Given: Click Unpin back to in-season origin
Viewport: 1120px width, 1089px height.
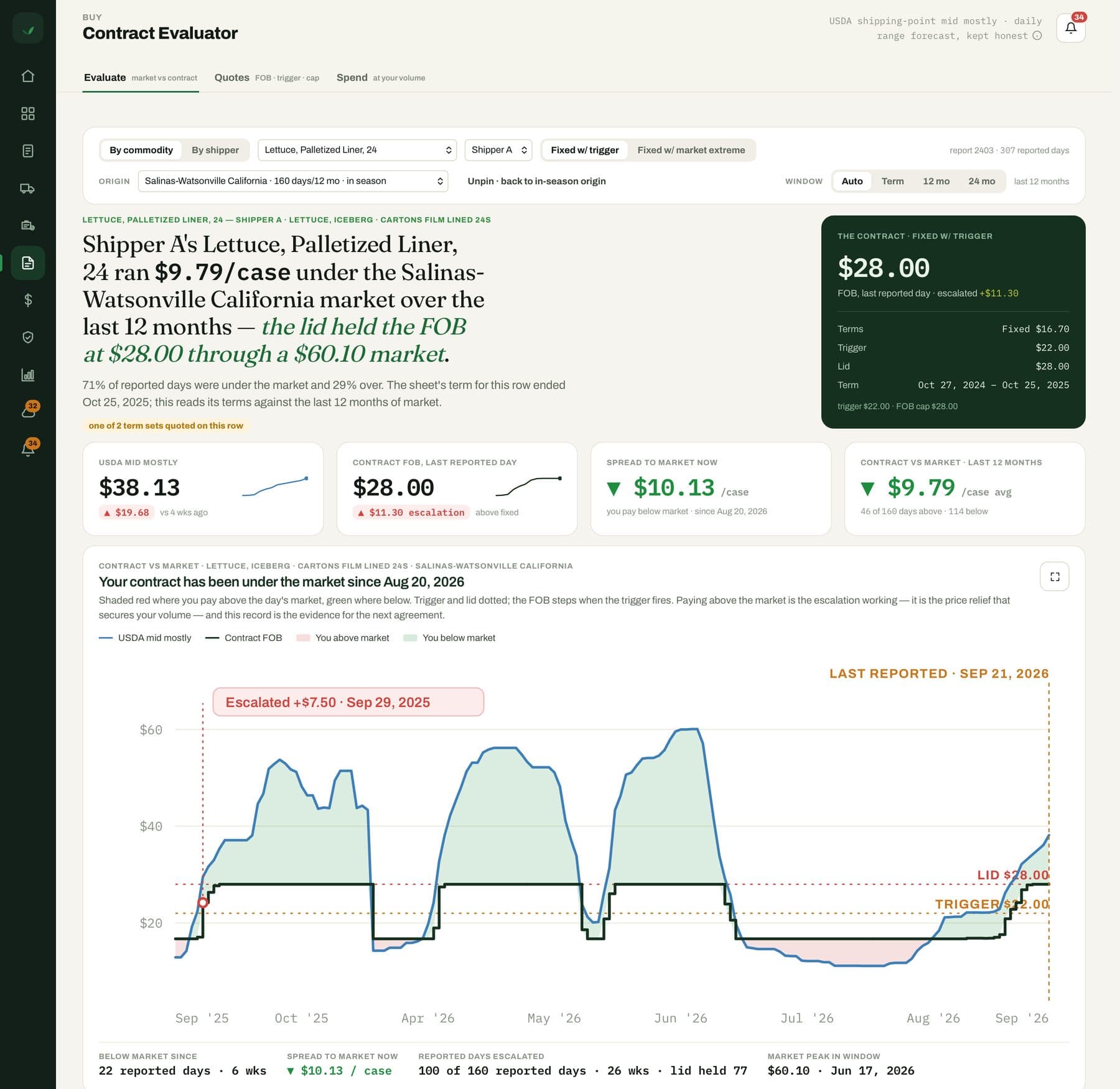Looking at the screenshot, I should (536, 181).
